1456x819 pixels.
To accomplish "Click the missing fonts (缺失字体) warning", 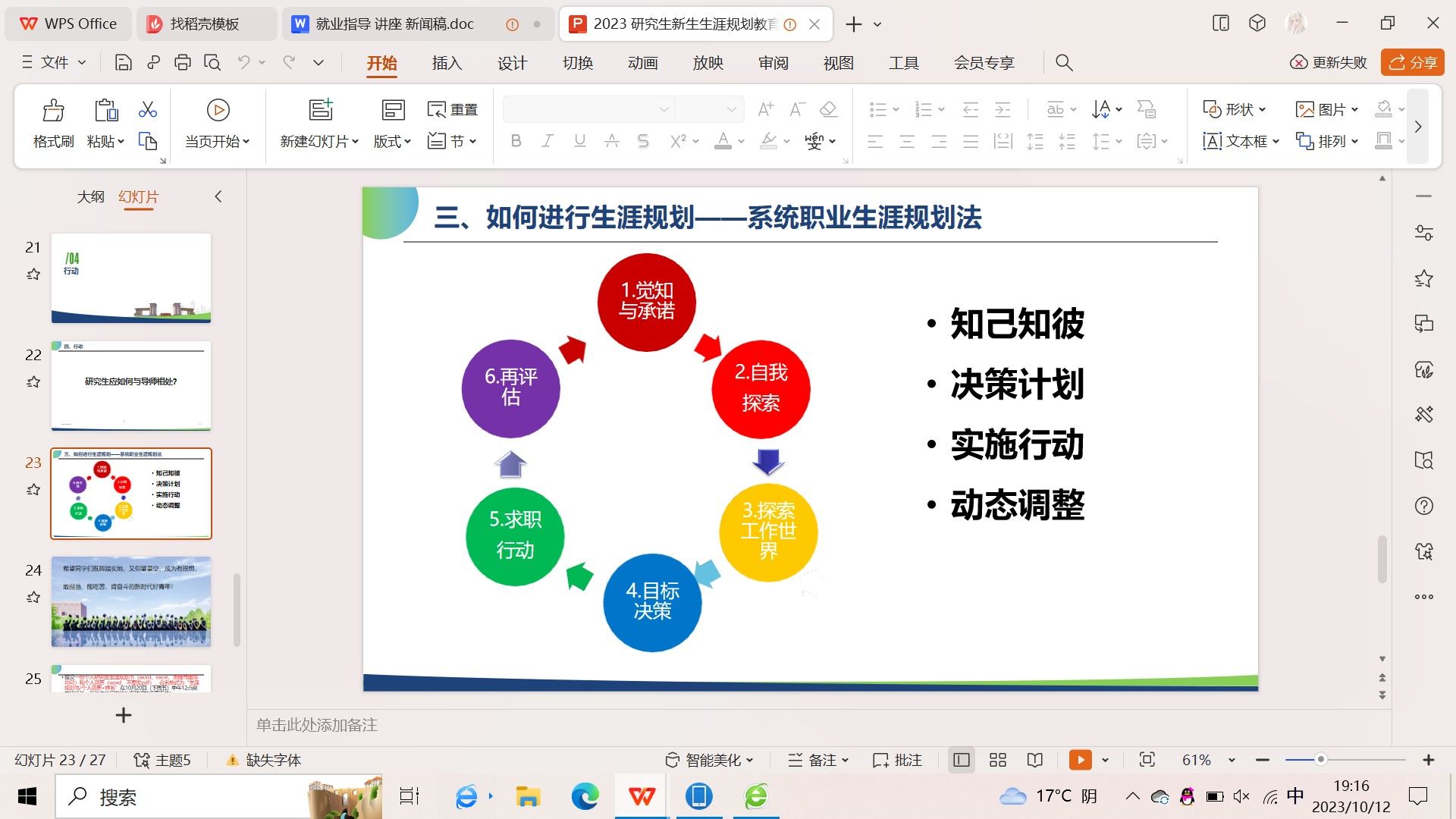I will 264,760.
